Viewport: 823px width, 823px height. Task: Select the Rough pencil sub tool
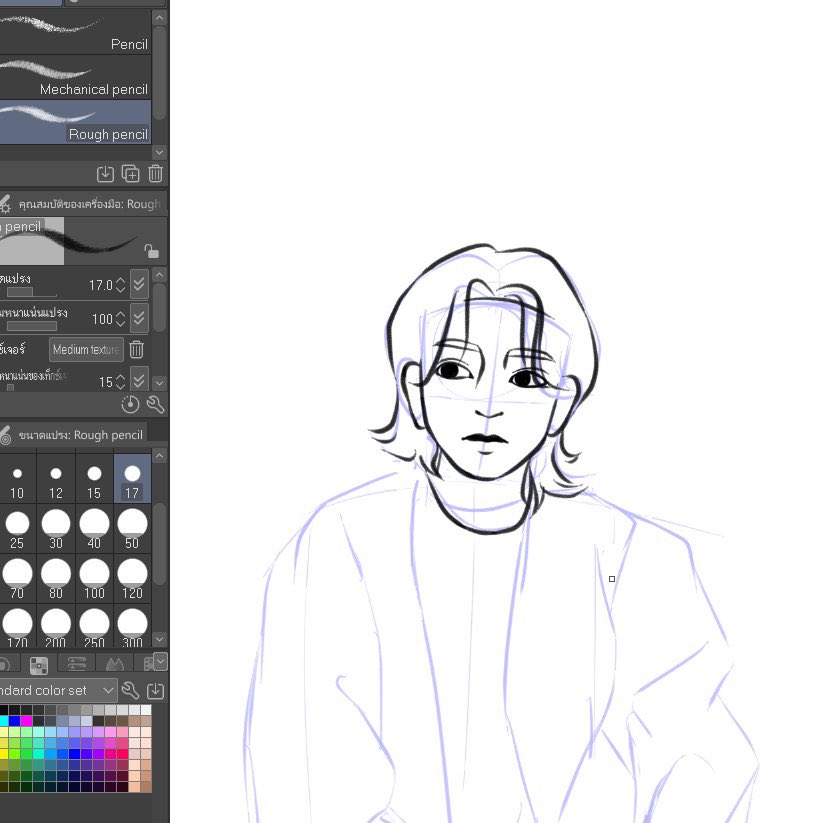pos(75,122)
